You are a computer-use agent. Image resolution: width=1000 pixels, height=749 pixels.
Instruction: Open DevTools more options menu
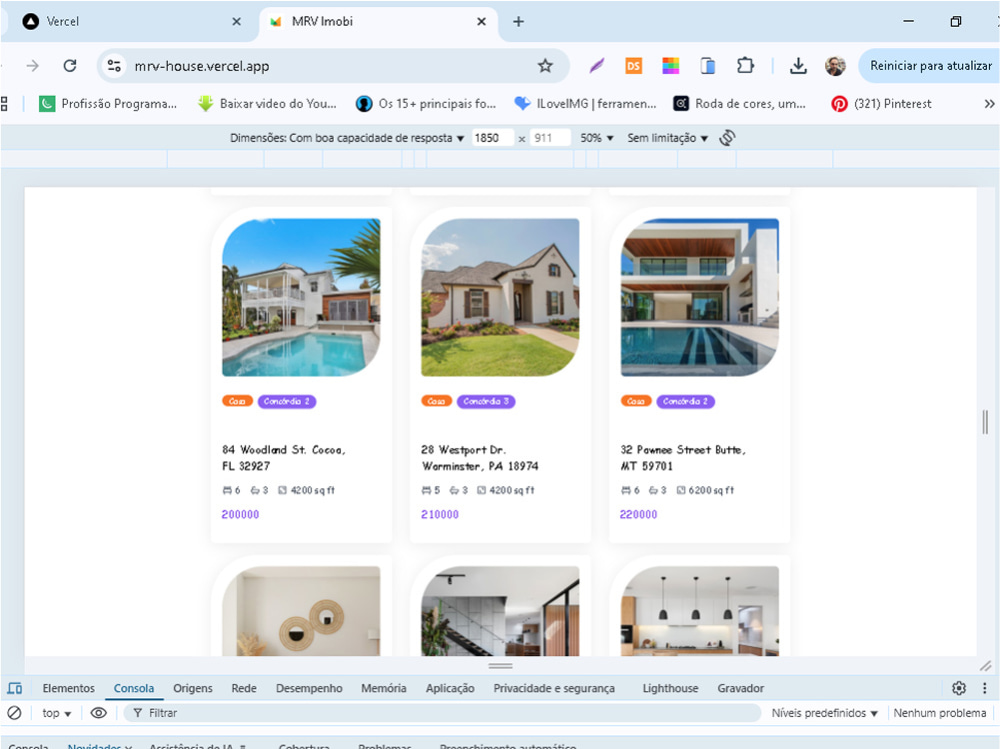click(985, 688)
